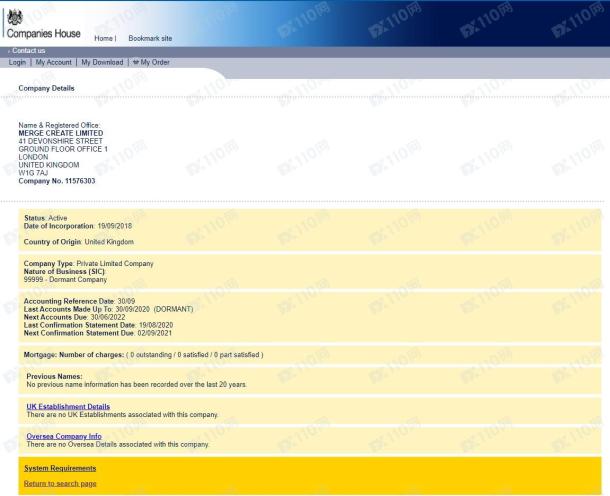
Task: Select postcode W1G 7AJ
Action: point(33,173)
